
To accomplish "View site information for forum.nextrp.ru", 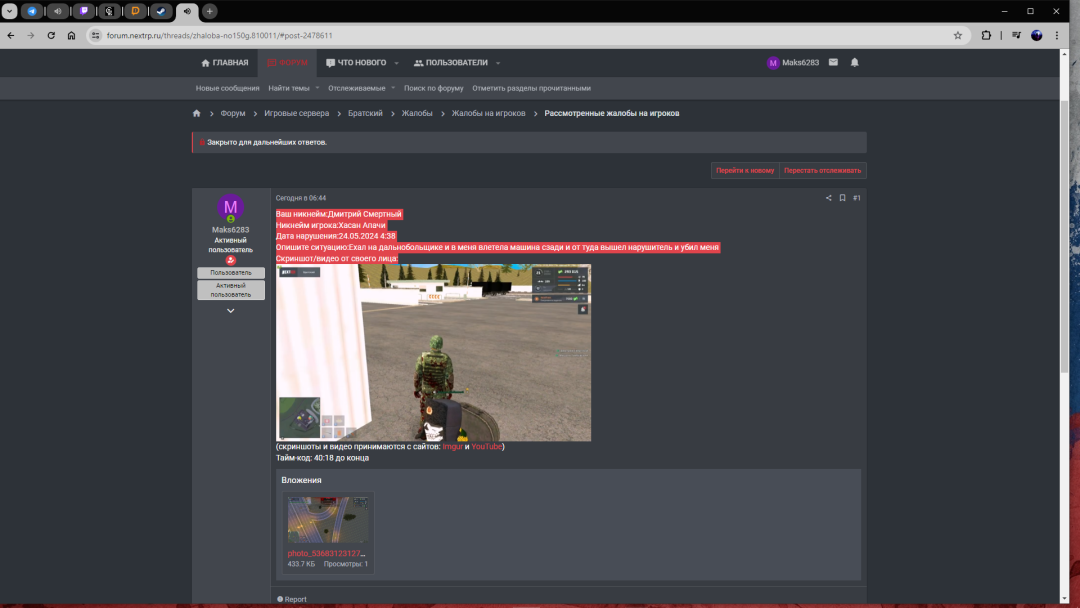I will (x=96, y=35).
